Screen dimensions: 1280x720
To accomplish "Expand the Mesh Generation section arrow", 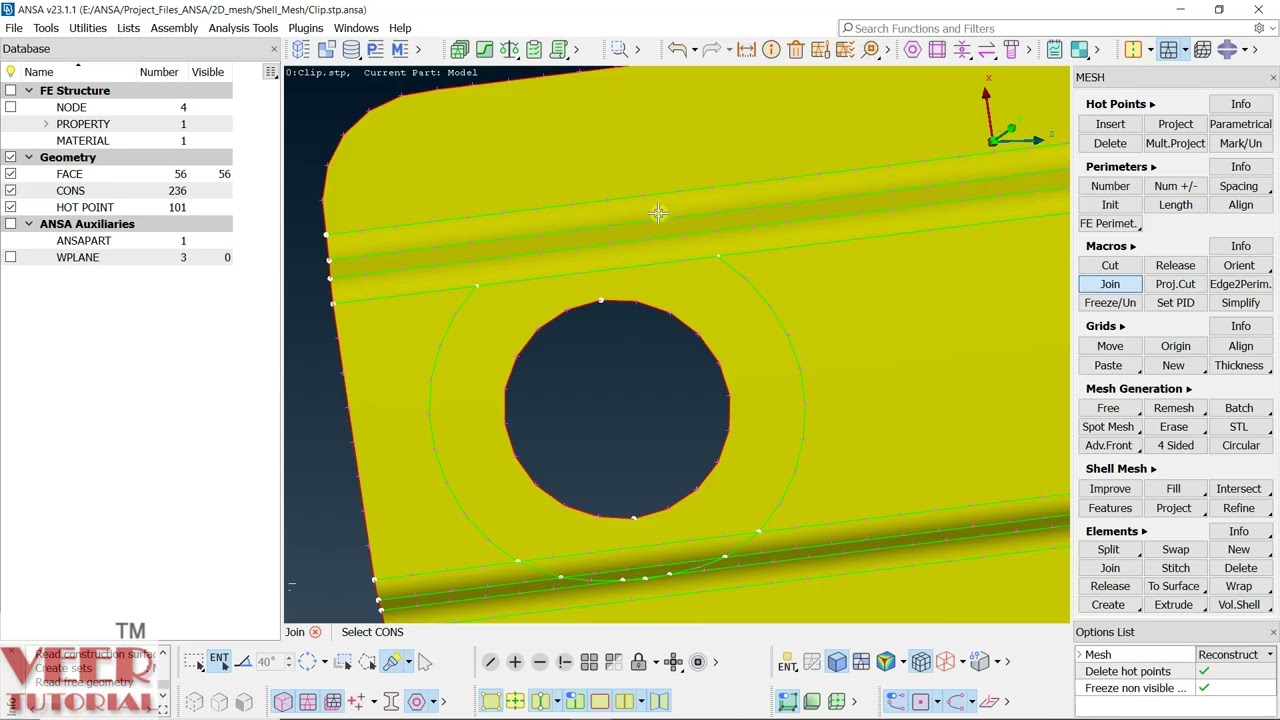I will [1188, 389].
